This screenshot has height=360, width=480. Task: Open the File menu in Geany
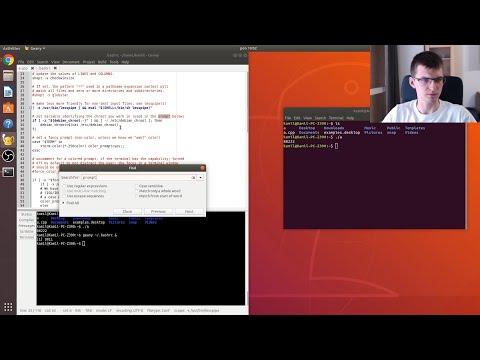tap(21, 62)
